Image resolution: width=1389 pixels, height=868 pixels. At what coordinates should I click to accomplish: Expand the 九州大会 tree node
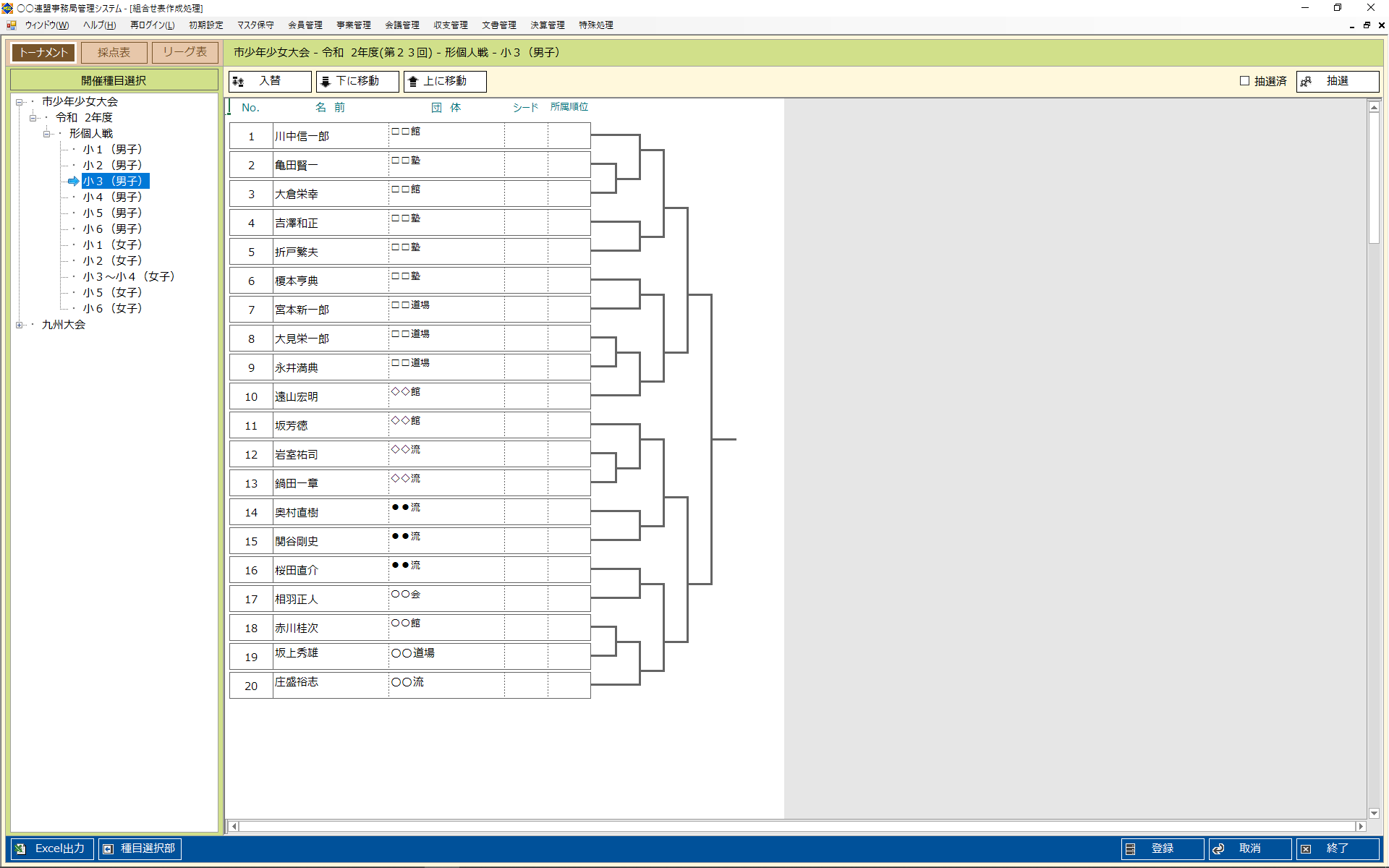(20, 325)
